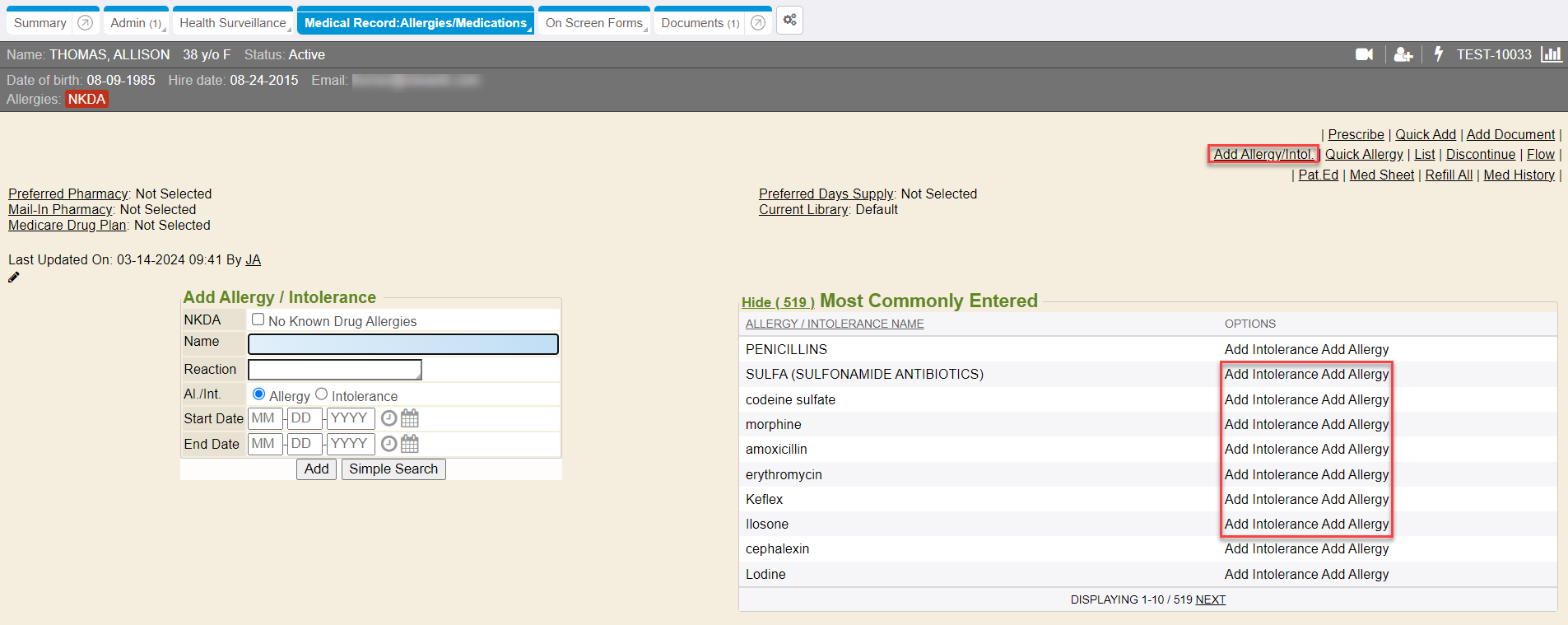Sort by Allergy / Intolerance Name header

pos(834,324)
